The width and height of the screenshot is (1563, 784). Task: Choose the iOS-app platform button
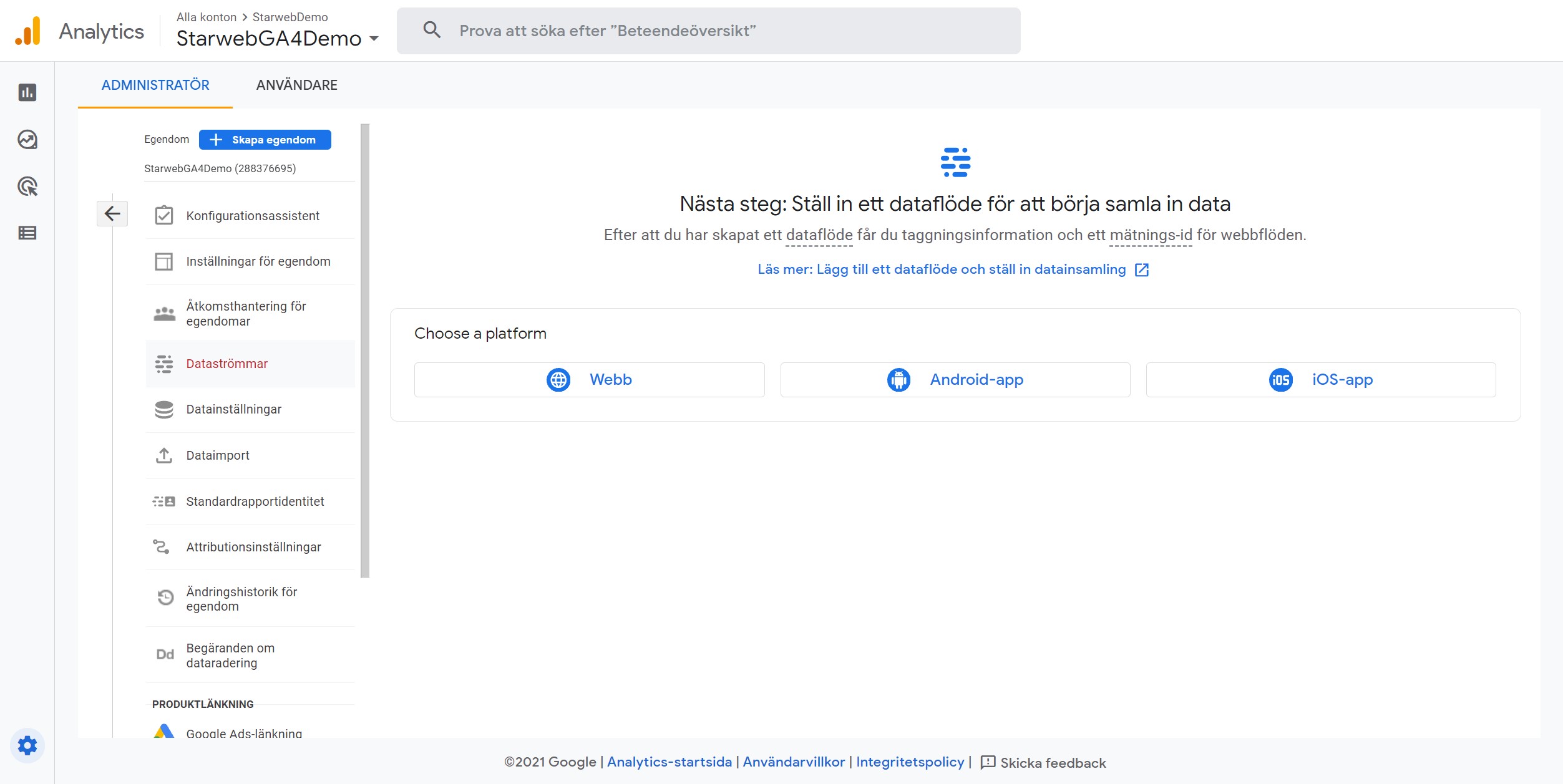coord(1321,380)
